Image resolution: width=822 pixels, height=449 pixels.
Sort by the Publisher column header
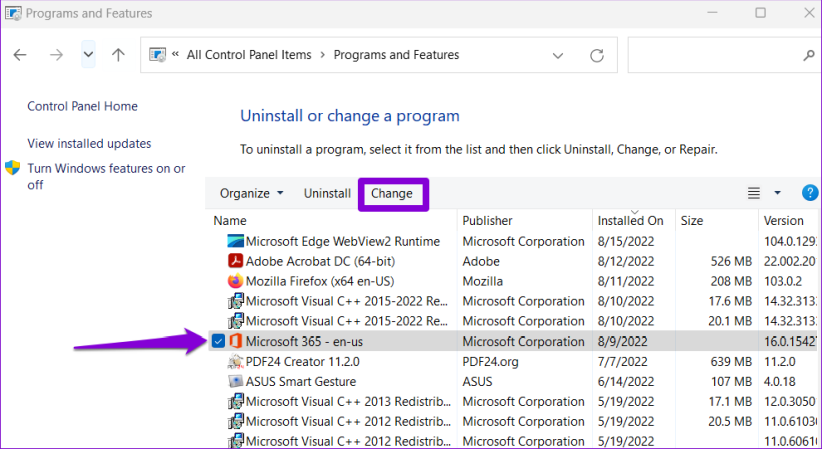pyautogui.click(x=487, y=221)
